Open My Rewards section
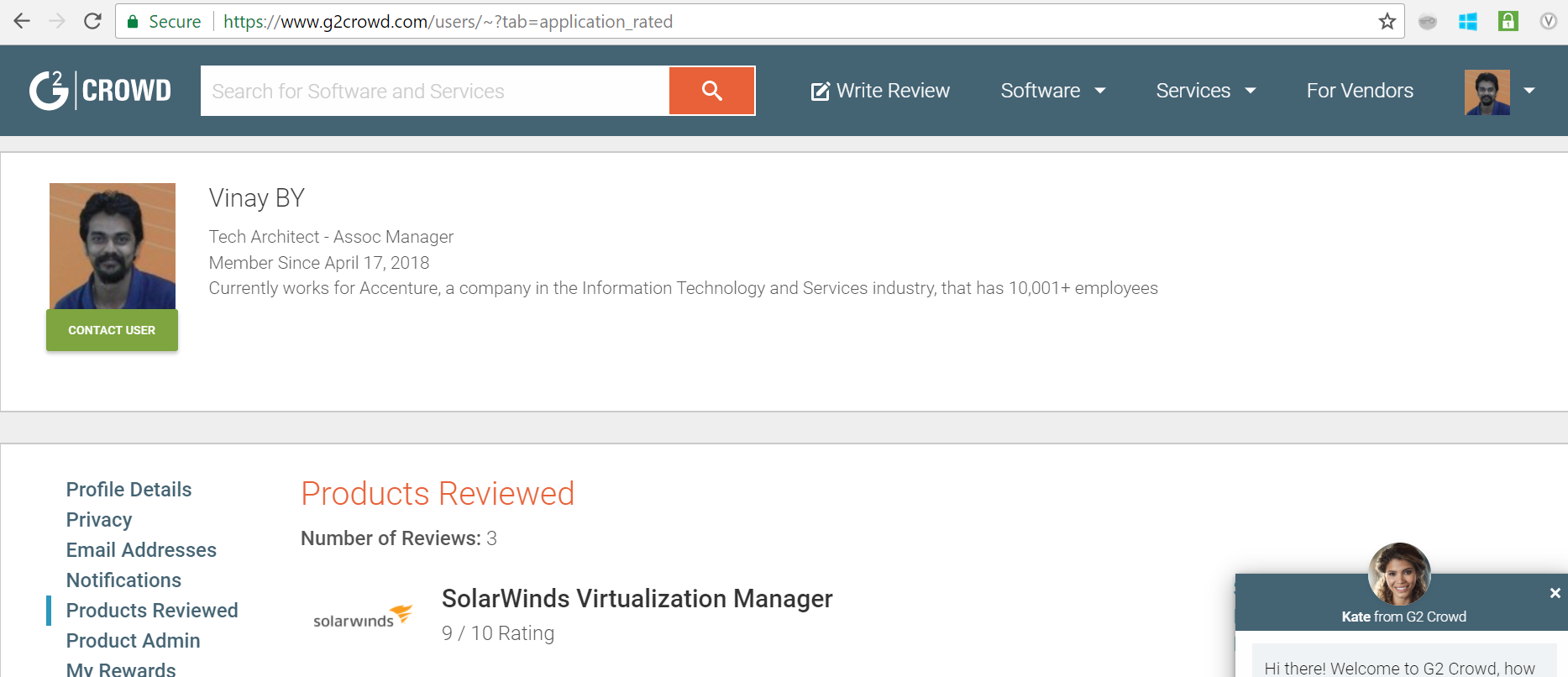The height and width of the screenshot is (677, 1568). (121, 669)
